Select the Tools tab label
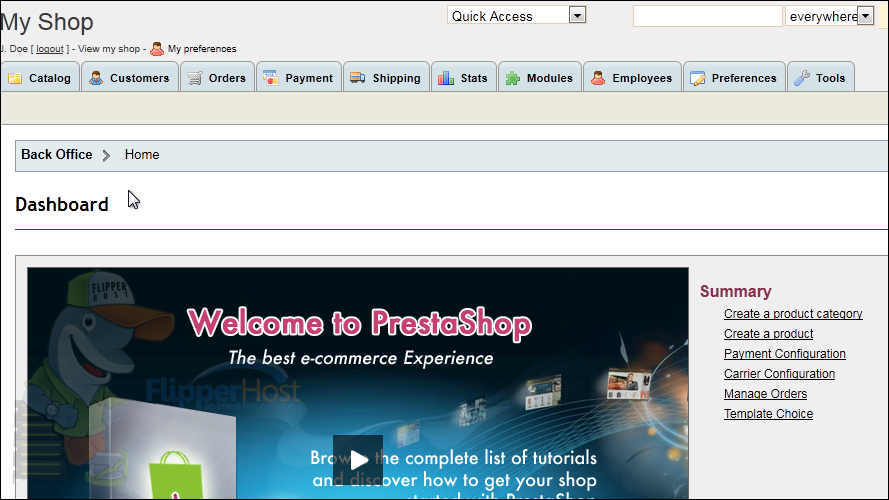The width and height of the screenshot is (889, 500). click(831, 78)
